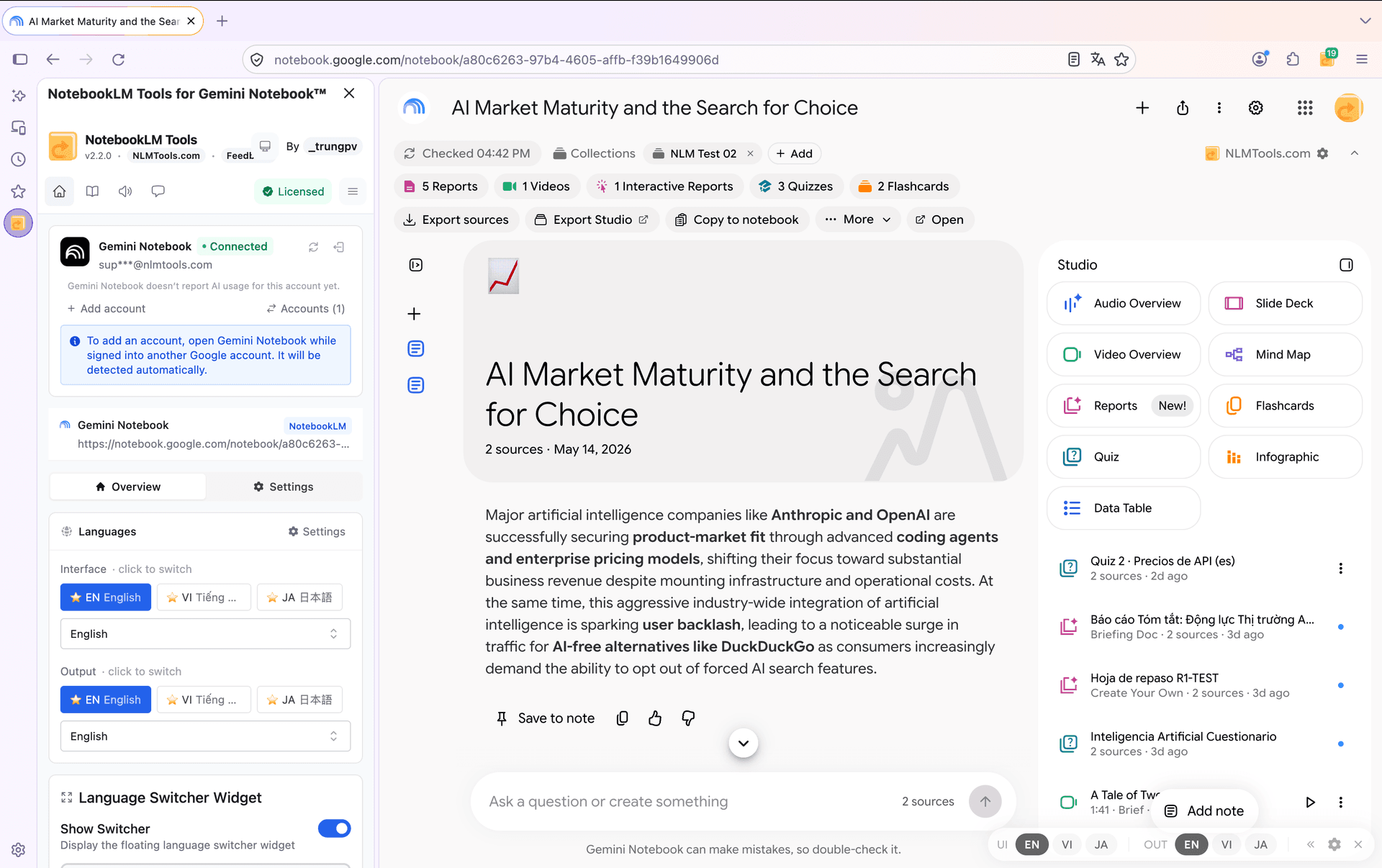Expand the More dropdown menu
This screenshot has width=1382, height=868.
(x=858, y=220)
